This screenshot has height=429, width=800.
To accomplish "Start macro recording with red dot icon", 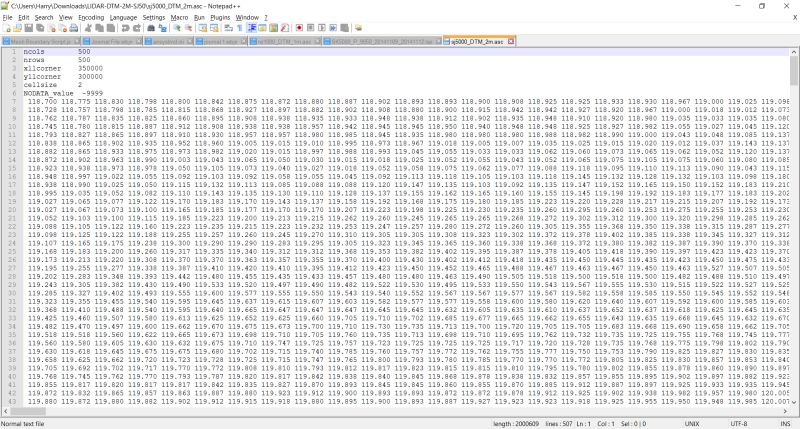I will pyautogui.click(x=299, y=28).
